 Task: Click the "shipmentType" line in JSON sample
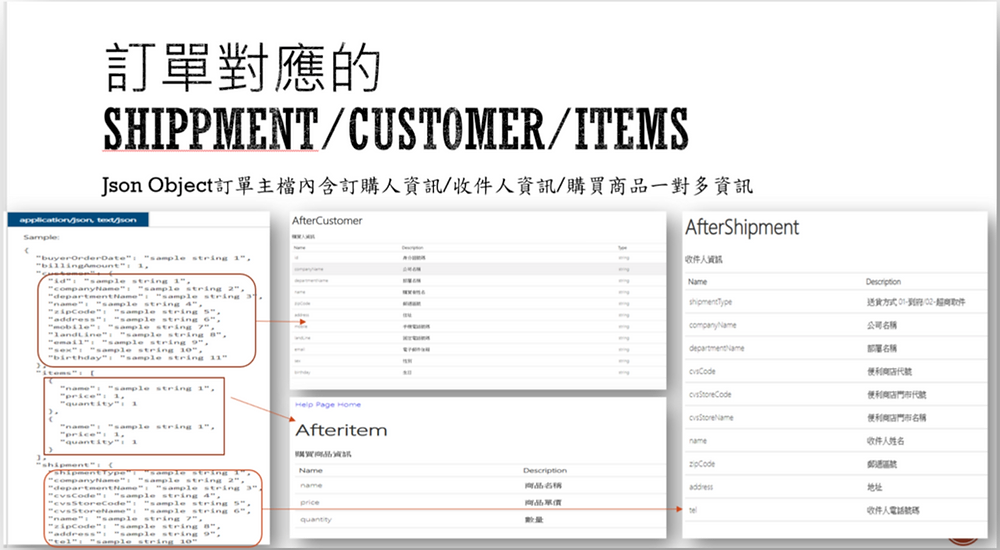[149, 473]
